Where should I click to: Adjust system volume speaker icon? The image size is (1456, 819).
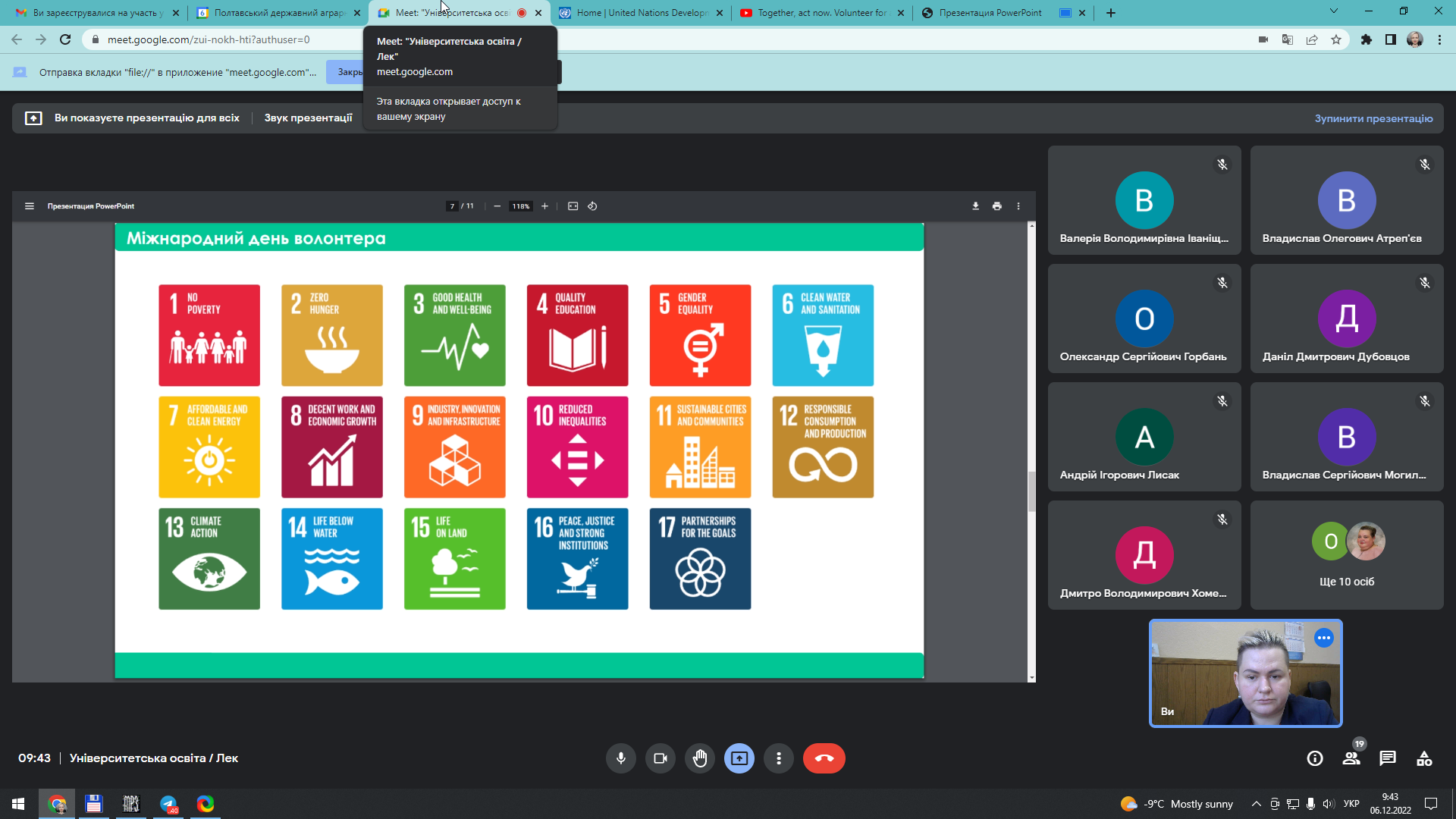point(1328,804)
